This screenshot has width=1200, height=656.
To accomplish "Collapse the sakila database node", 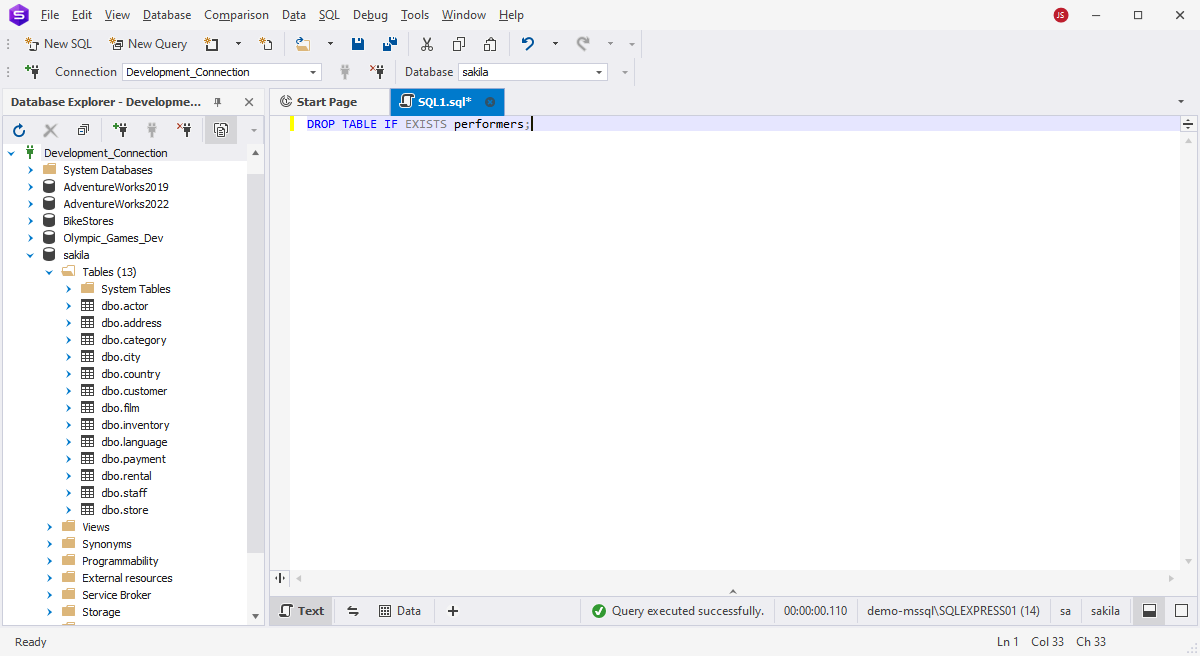I will pyautogui.click(x=30, y=255).
